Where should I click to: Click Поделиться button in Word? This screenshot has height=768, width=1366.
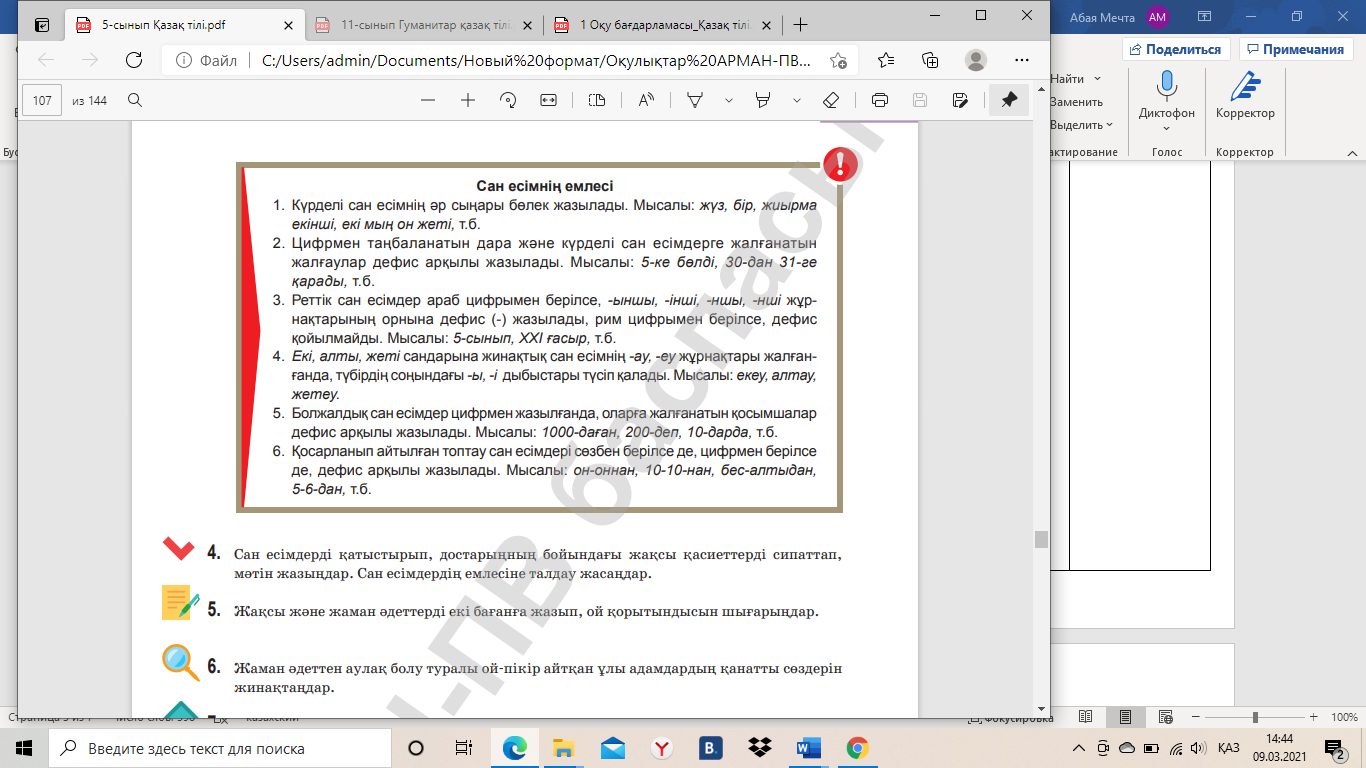1176,49
